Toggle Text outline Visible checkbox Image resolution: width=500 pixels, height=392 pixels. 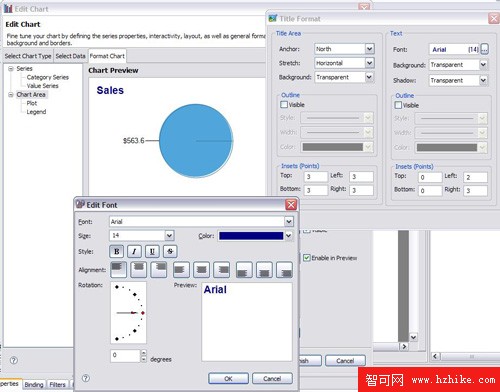click(x=398, y=105)
